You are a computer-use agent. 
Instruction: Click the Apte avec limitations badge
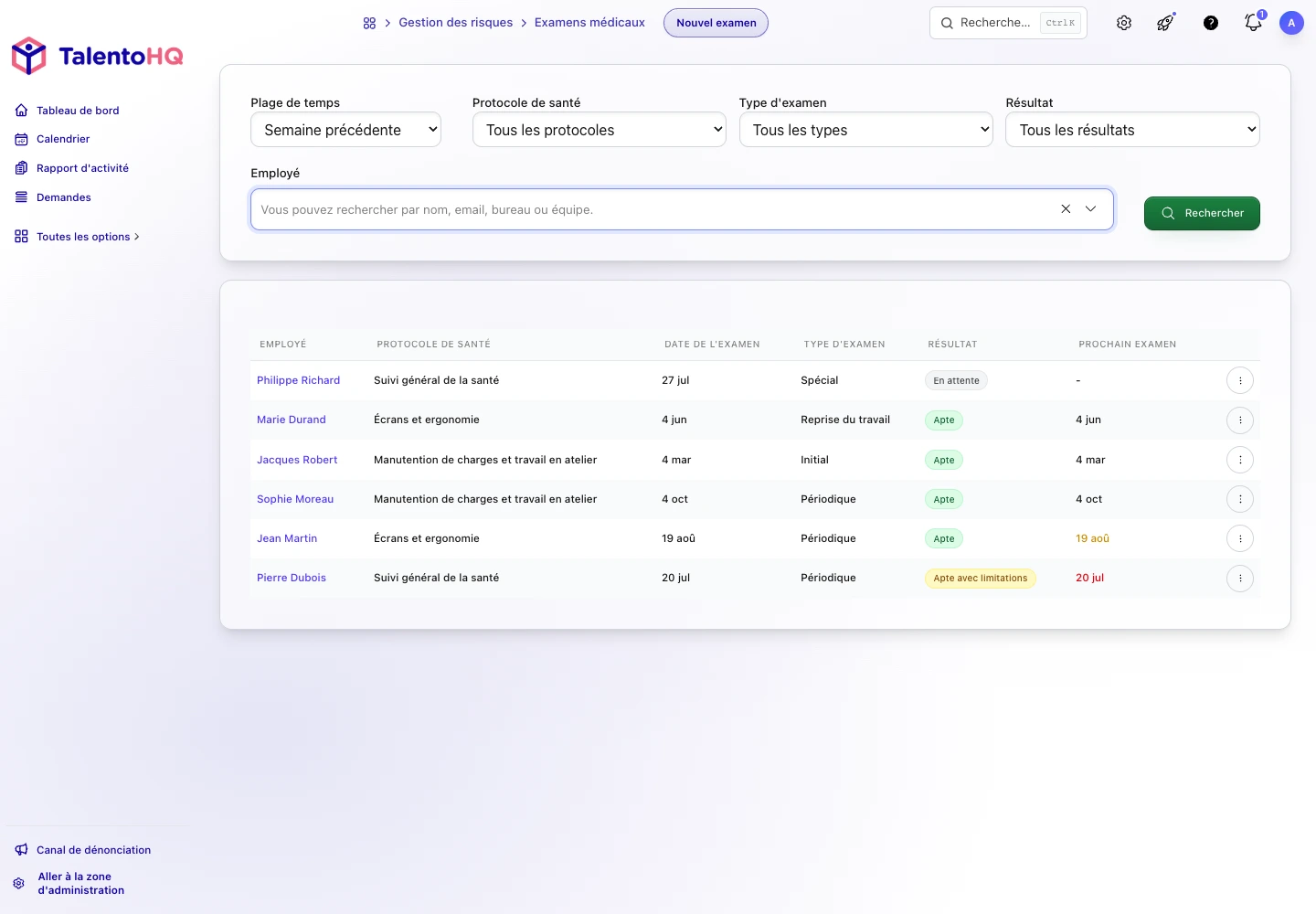point(981,579)
